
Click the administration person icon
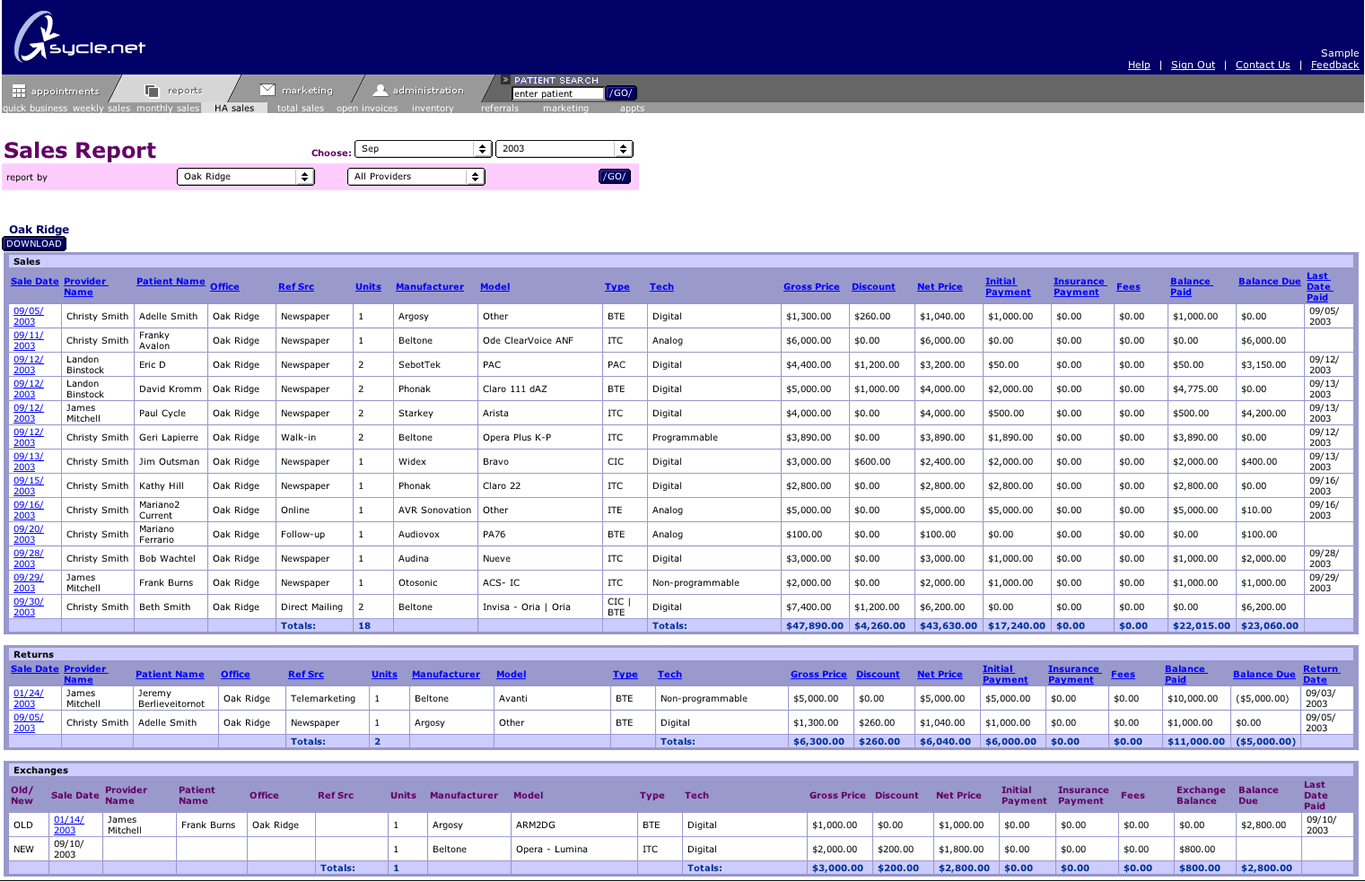click(380, 90)
